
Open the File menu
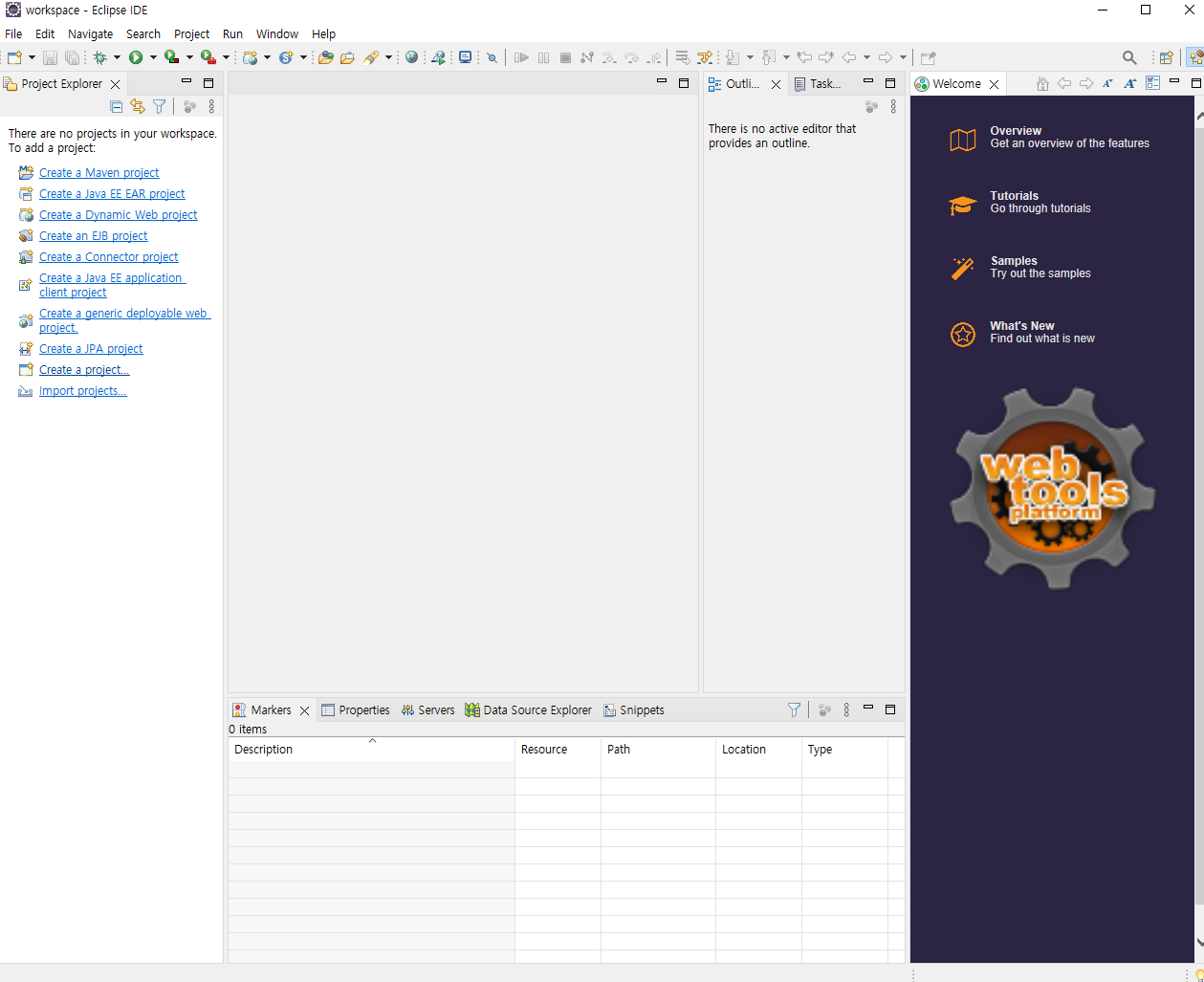tap(13, 33)
